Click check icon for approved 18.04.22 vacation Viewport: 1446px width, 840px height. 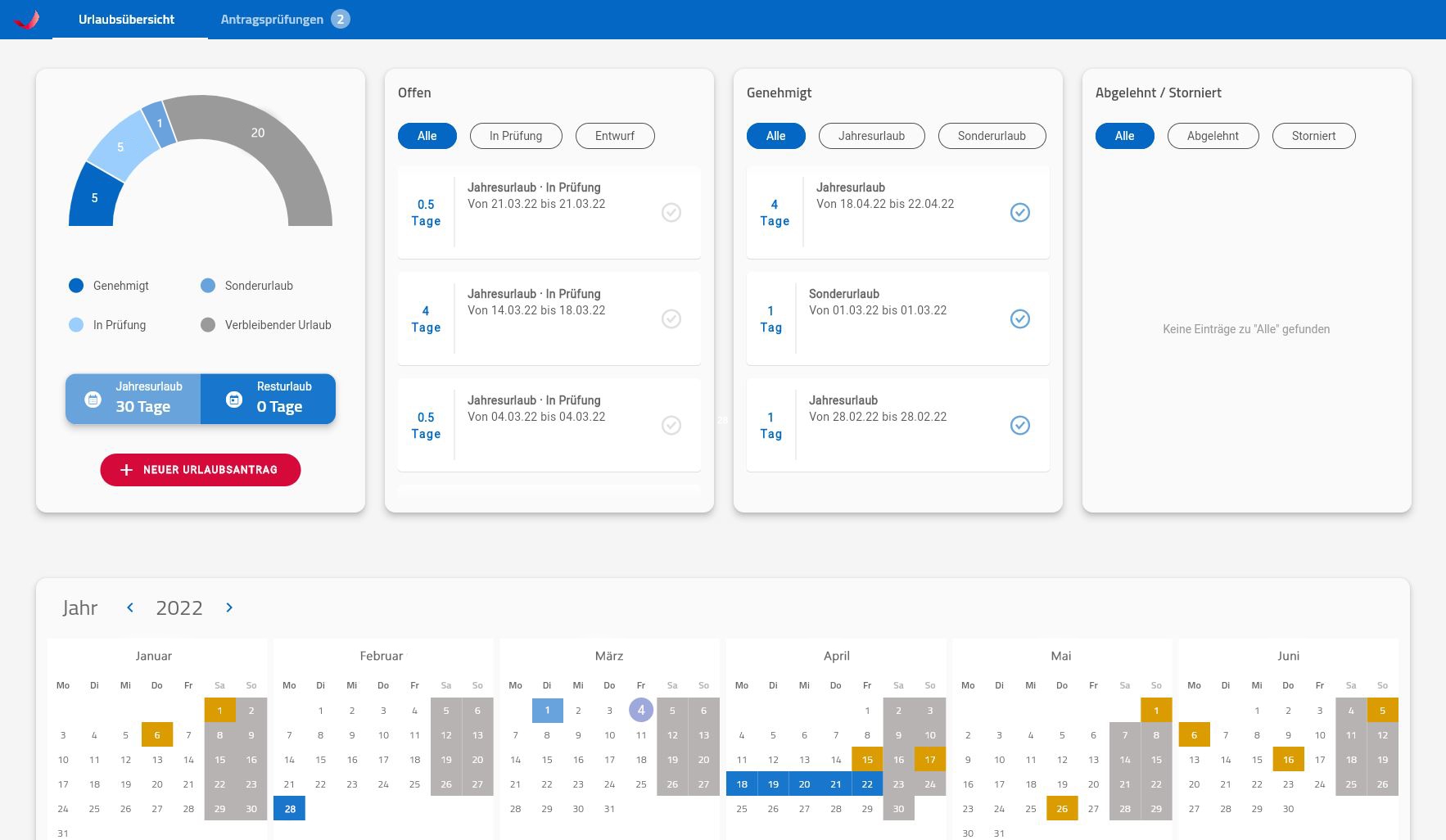pyautogui.click(x=1019, y=213)
